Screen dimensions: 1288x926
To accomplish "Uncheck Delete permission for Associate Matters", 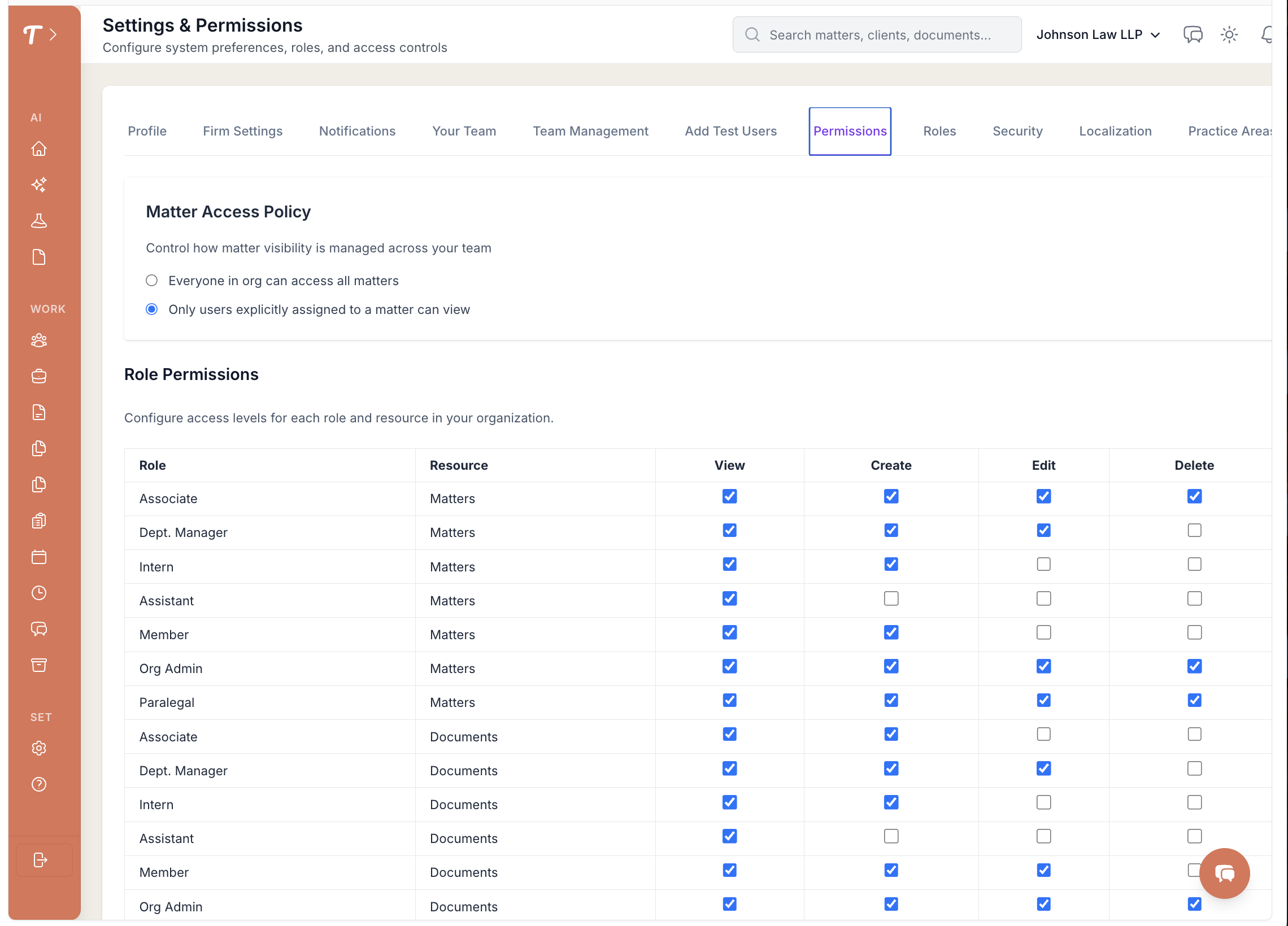I will point(1194,496).
